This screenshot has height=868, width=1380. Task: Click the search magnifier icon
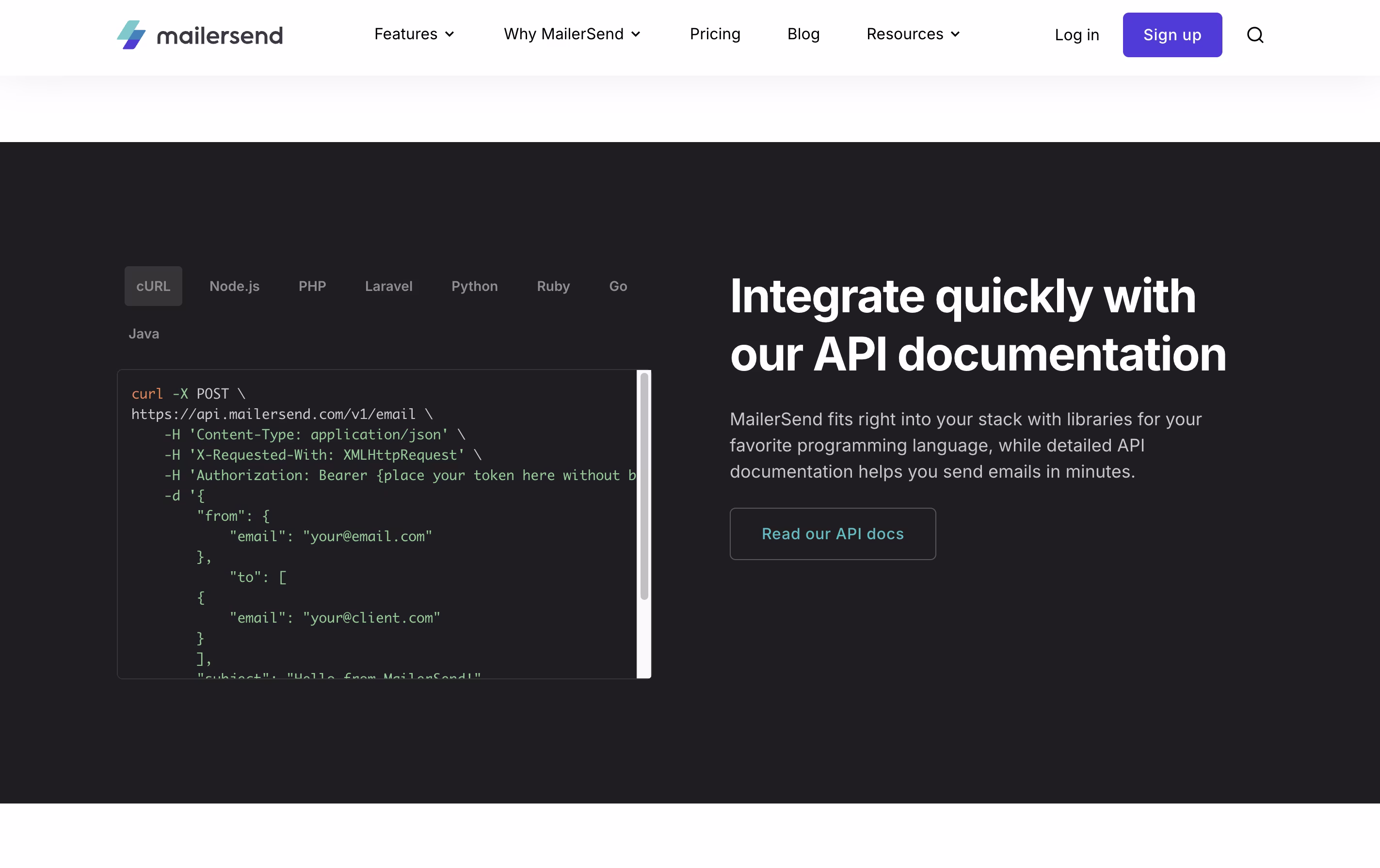click(1254, 35)
